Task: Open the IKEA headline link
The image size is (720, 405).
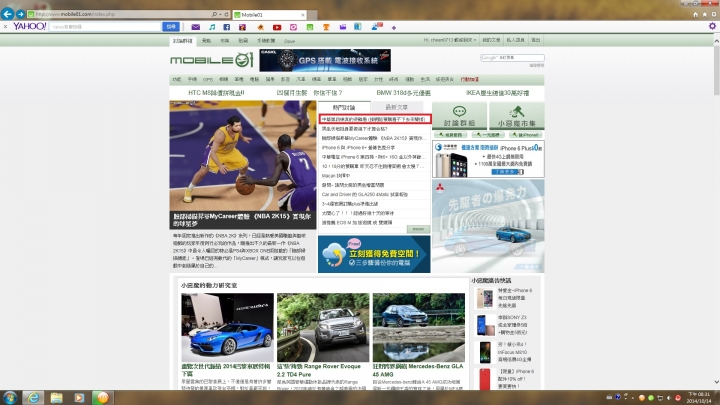Action: [497, 93]
